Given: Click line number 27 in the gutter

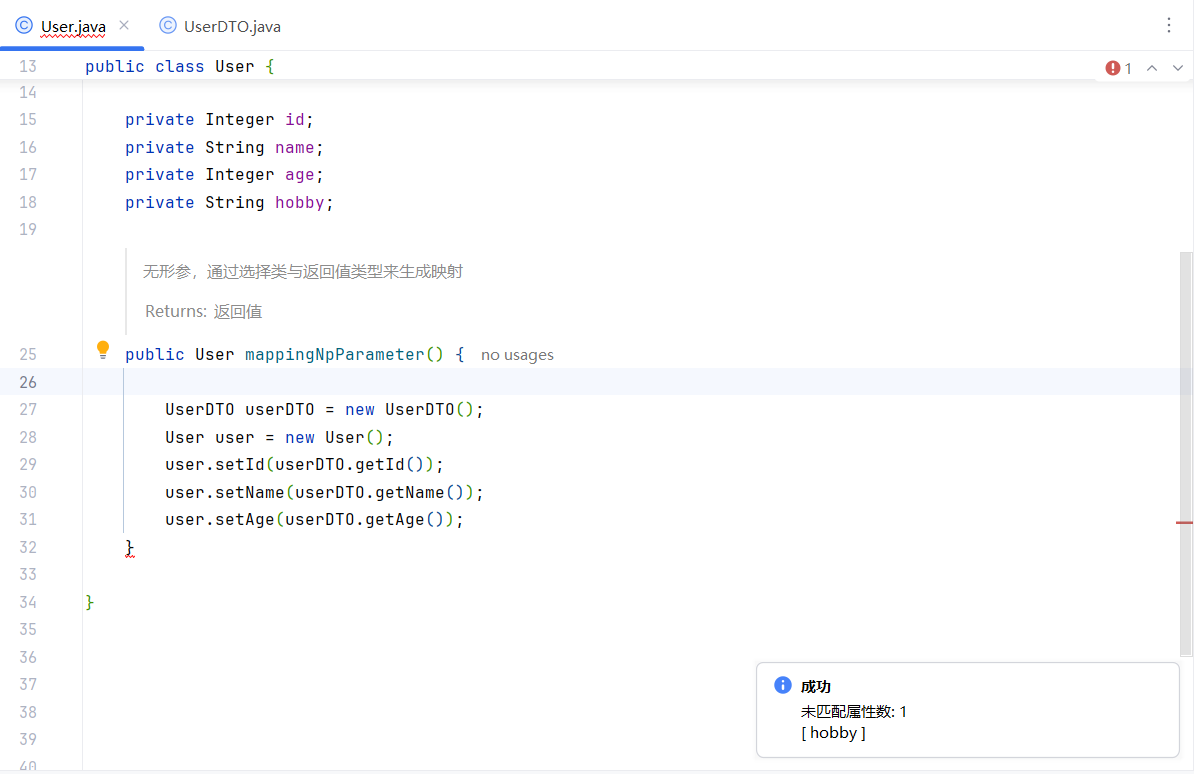Looking at the screenshot, I should (28, 409).
